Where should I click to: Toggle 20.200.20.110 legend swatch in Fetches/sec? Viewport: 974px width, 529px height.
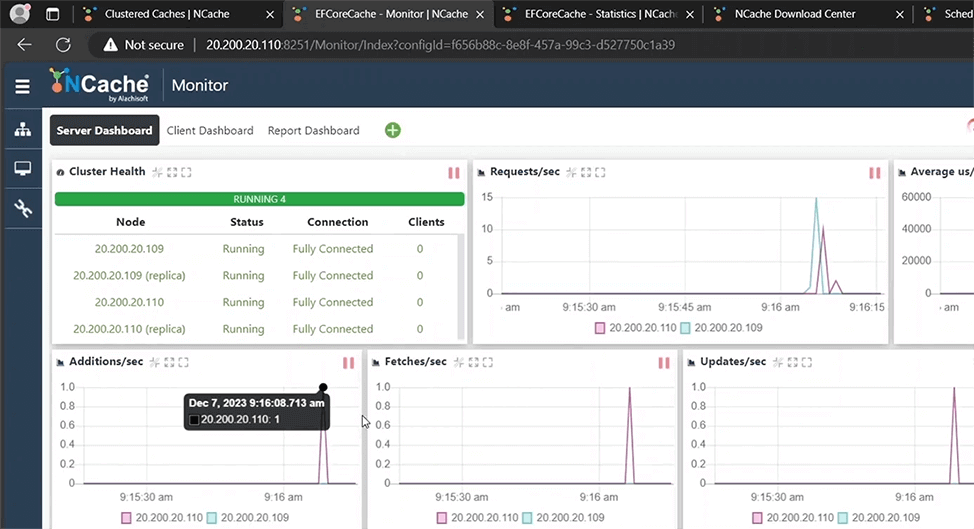coord(442,518)
